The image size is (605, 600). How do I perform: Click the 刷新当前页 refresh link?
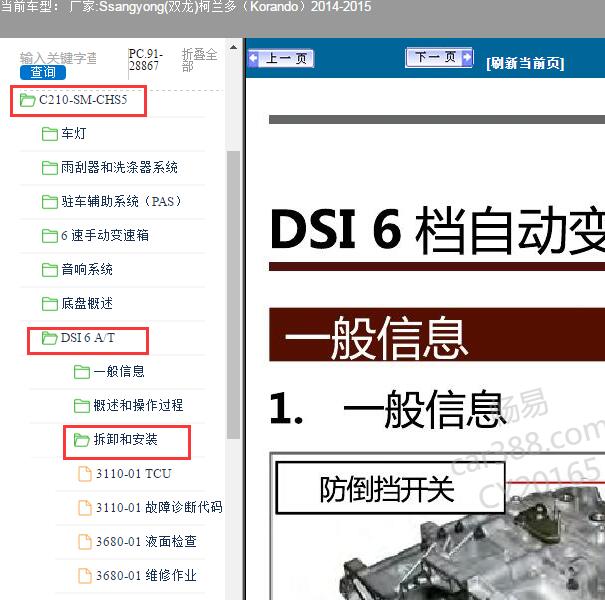pyautogui.click(x=525, y=63)
